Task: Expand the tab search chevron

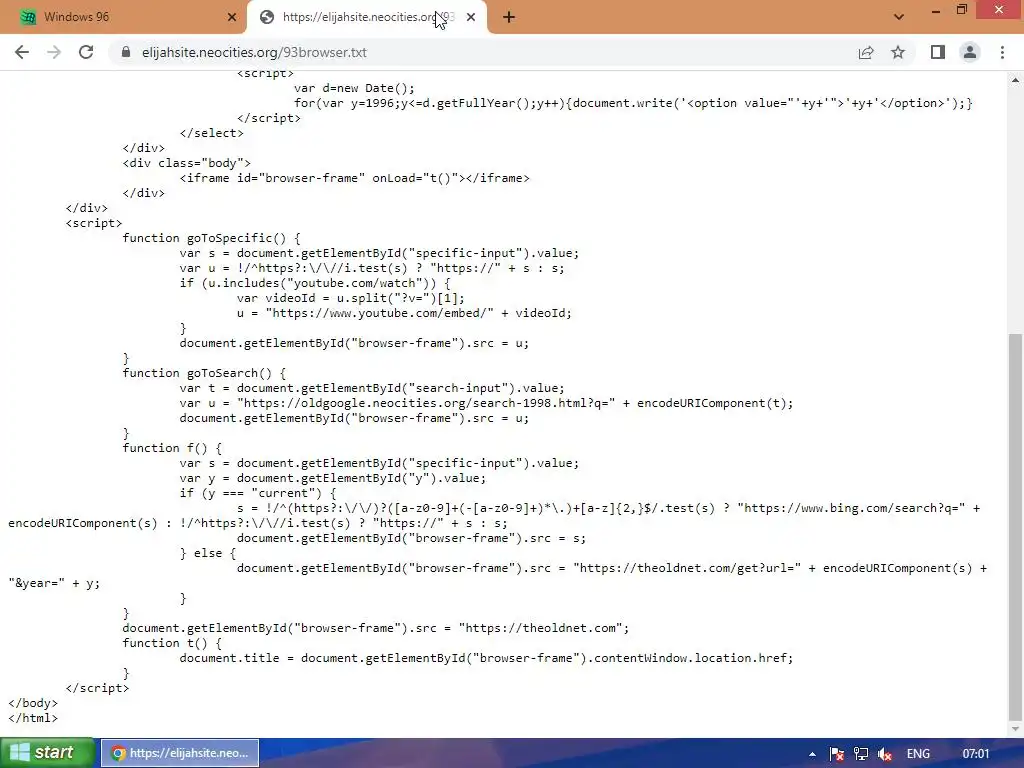Action: (x=899, y=17)
